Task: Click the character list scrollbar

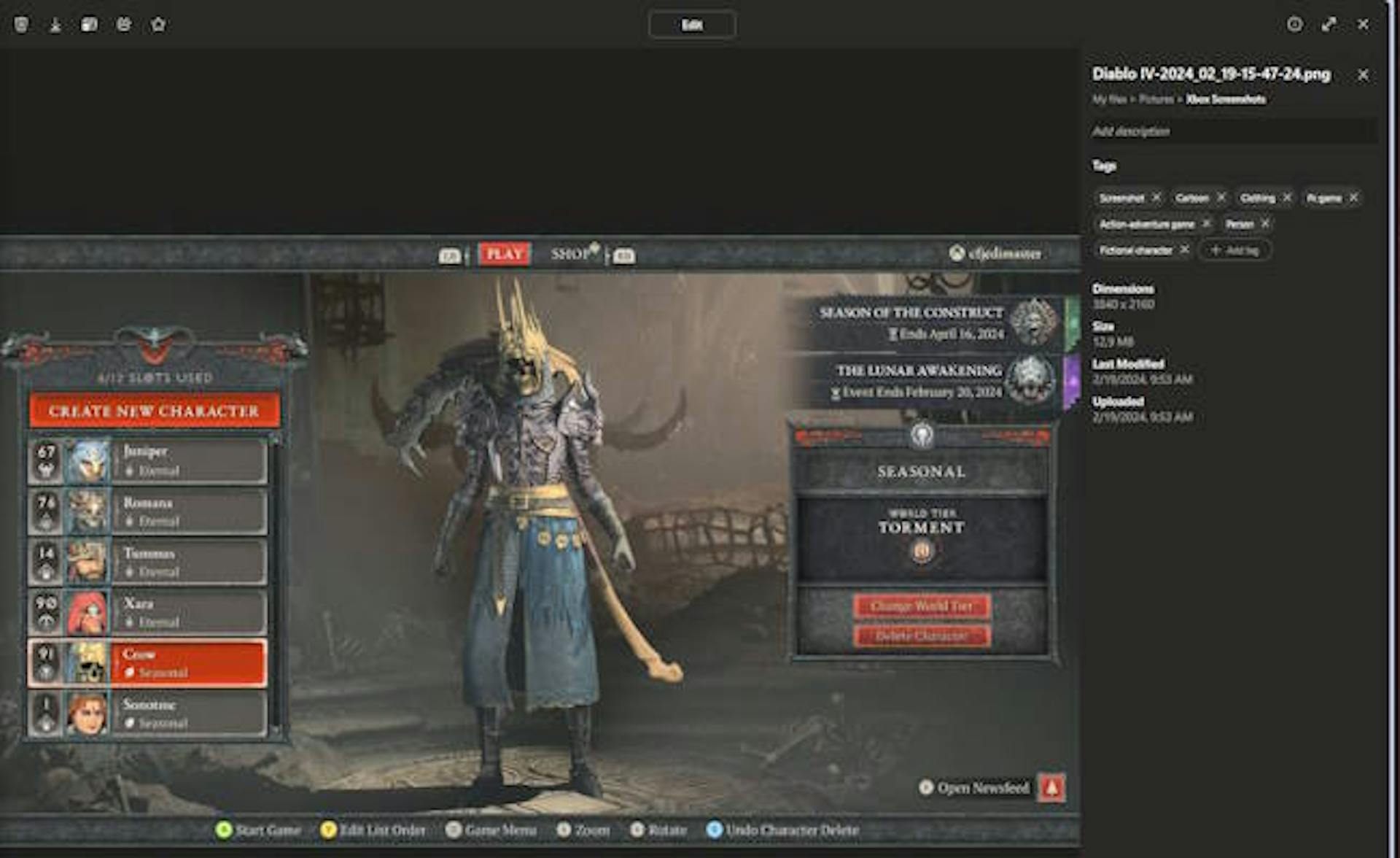Action: pyautogui.click(x=276, y=586)
